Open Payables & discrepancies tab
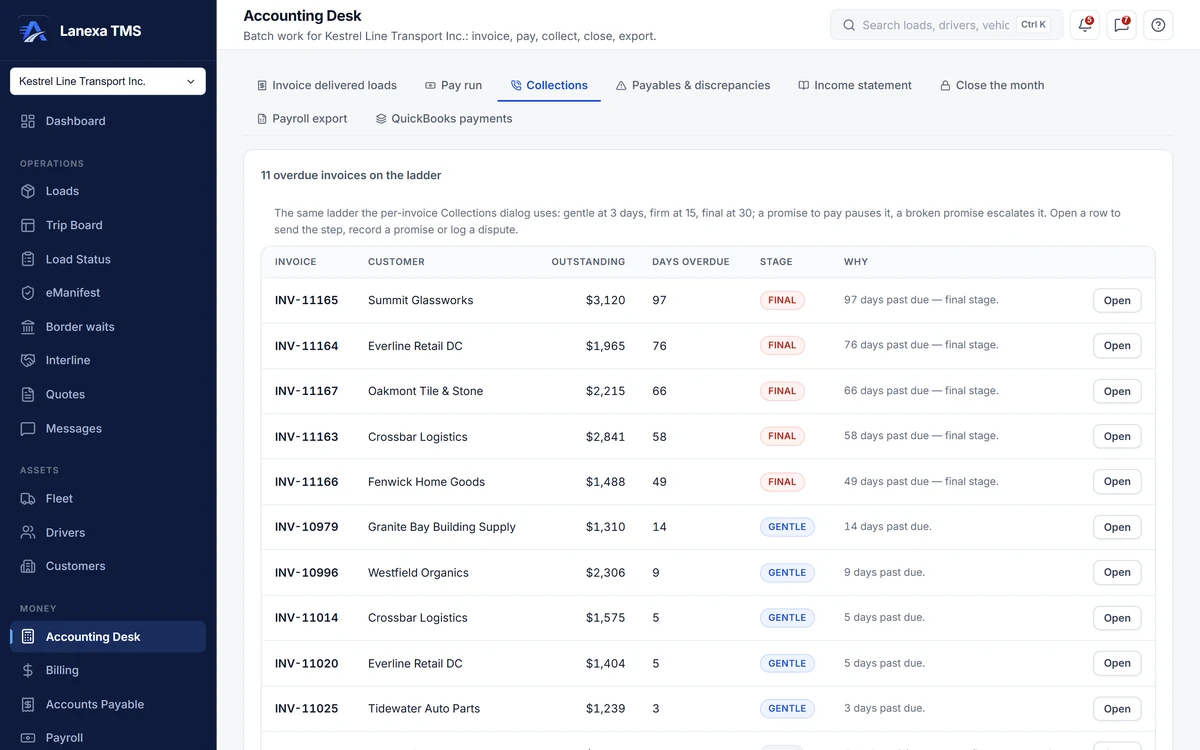The height and width of the screenshot is (750, 1200). (x=693, y=85)
